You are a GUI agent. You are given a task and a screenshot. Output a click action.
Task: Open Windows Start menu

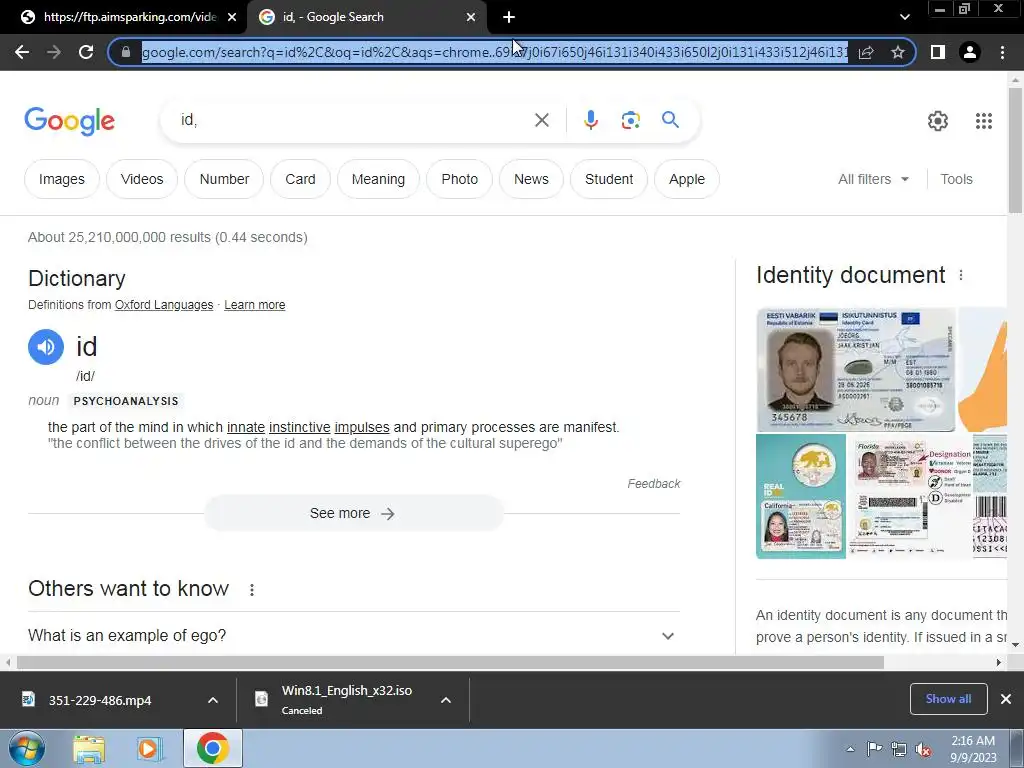point(27,748)
